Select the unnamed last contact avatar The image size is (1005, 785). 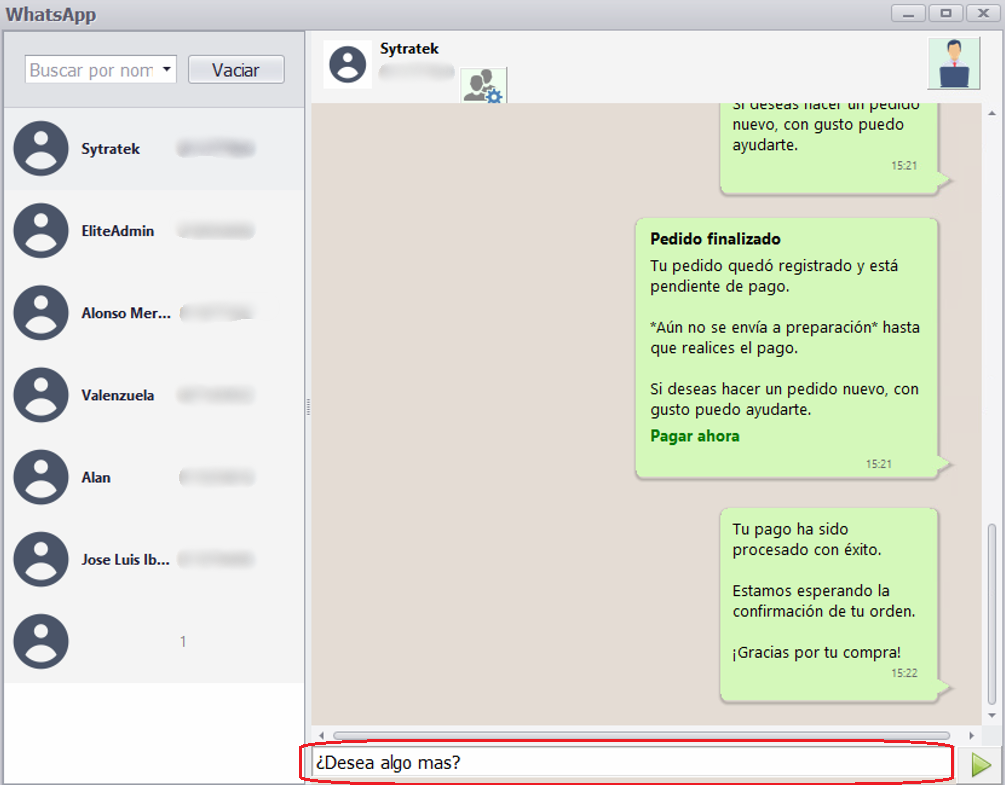tap(41, 641)
